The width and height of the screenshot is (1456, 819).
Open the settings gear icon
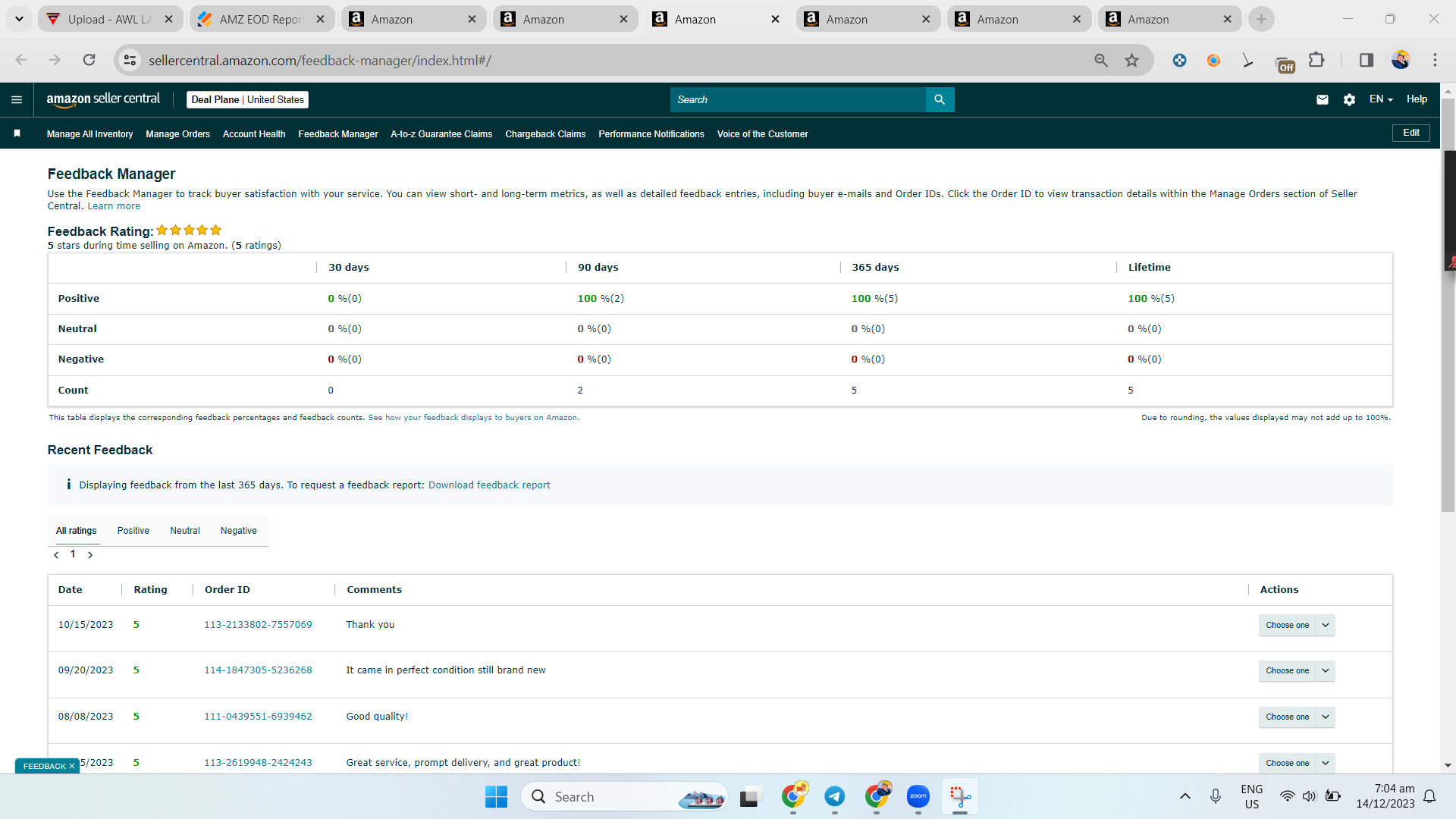tap(1349, 99)
